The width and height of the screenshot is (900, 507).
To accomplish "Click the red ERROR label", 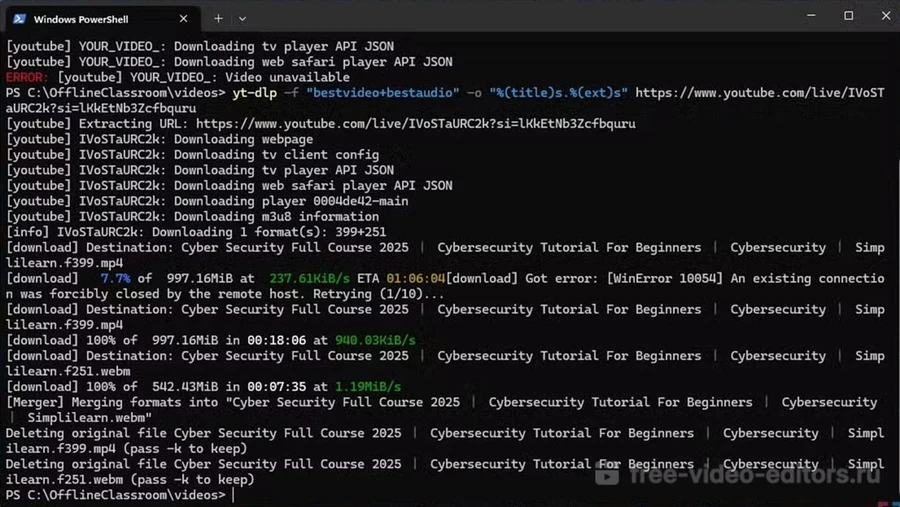I will pos(27,77).
